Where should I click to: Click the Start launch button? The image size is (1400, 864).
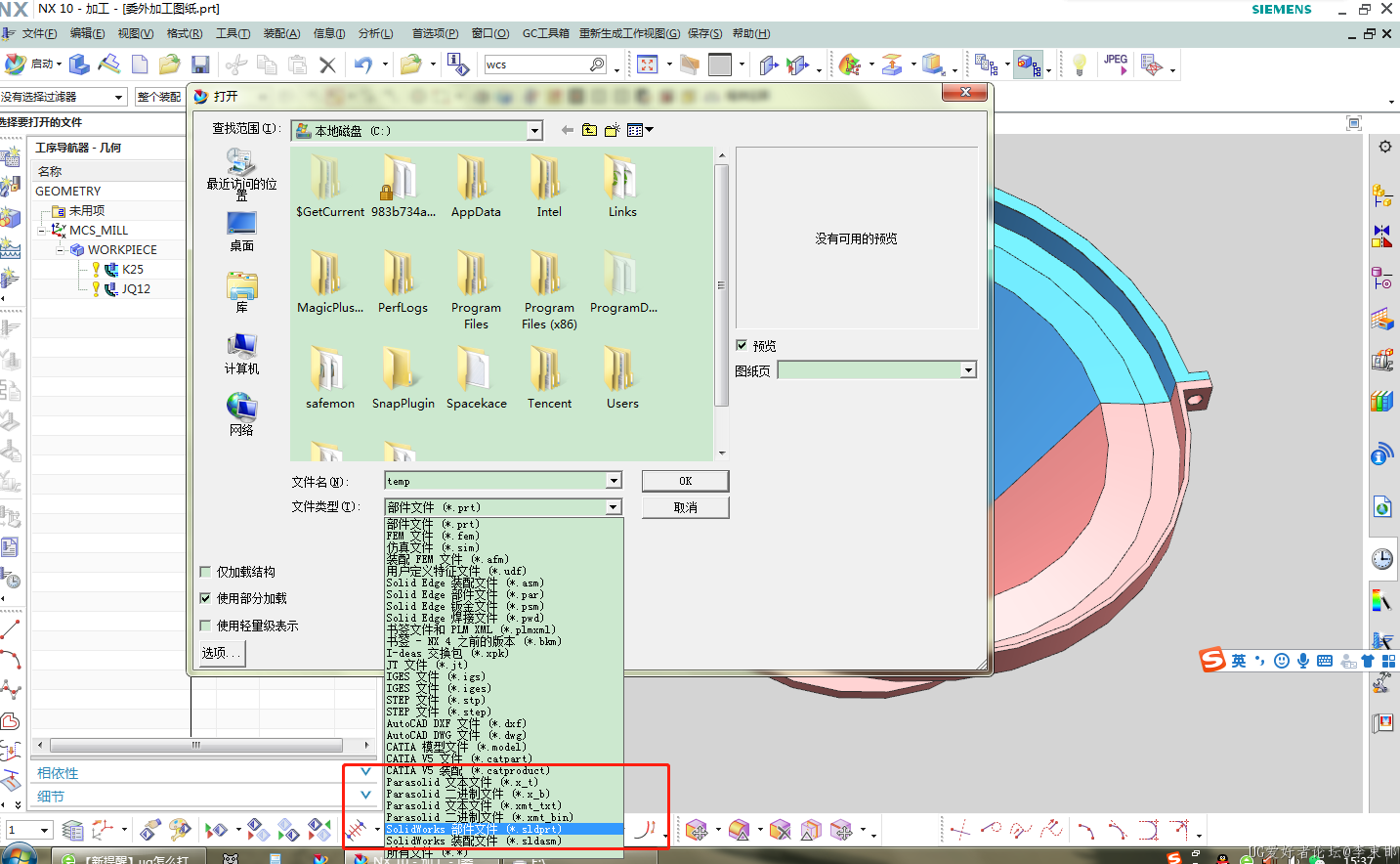pyautogui.click(x=33, y=65)
